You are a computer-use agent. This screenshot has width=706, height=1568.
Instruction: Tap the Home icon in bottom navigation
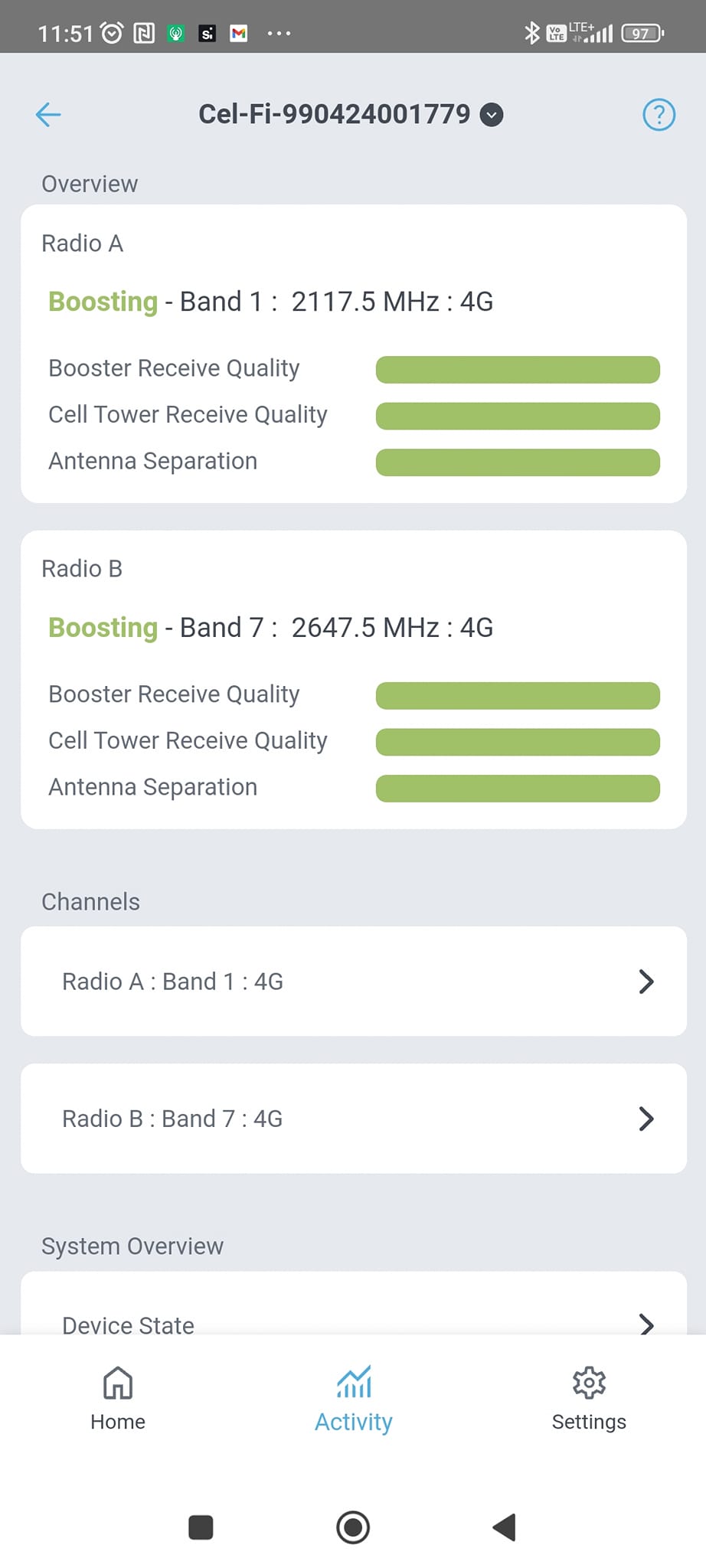pyautogui.click(x=118, y=1383)
